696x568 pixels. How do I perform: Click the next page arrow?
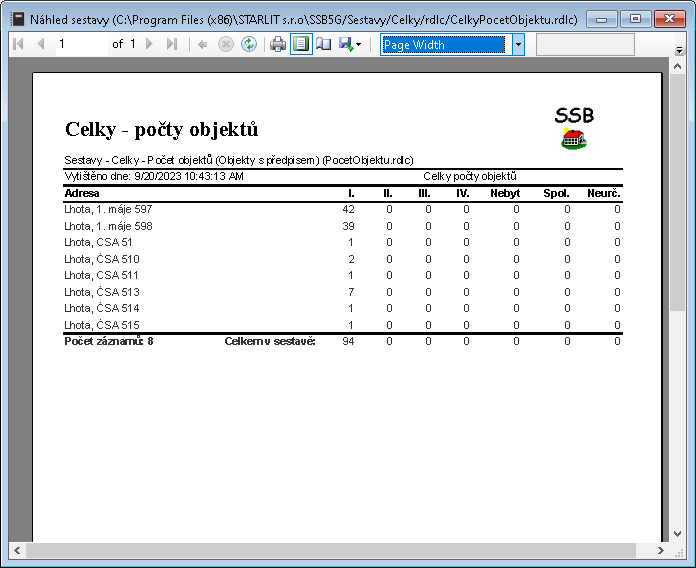[x=150, y=44]
